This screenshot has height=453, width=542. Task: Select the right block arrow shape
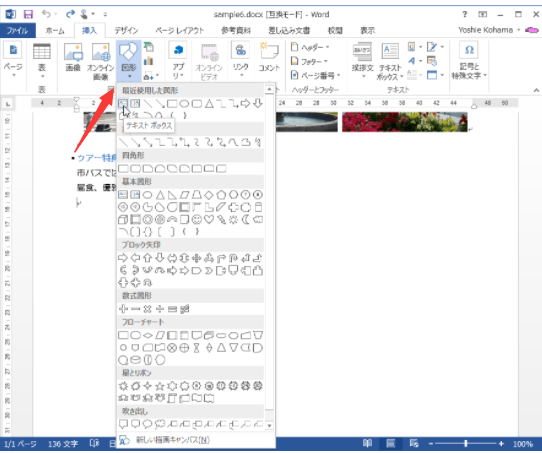tap(123, 258)
